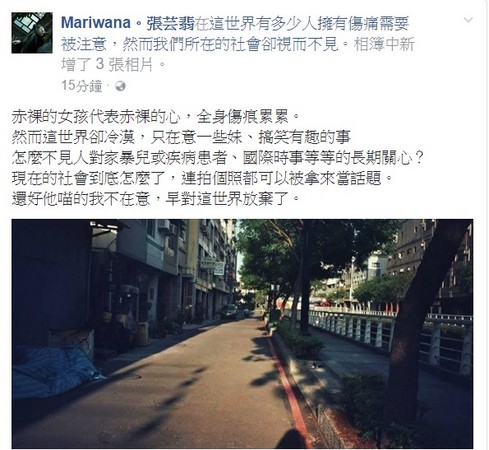
Task: Click the blue tarp bundle in photo
Action: (55, 371)
